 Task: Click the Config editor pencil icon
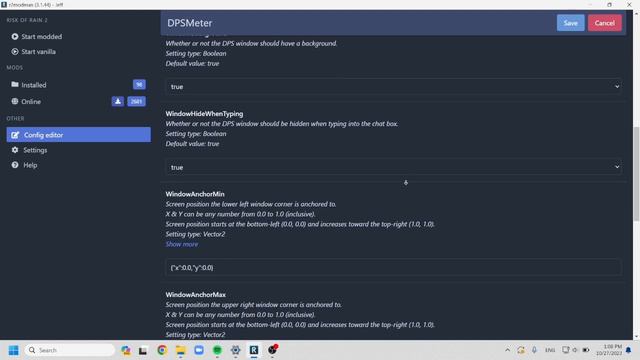[15, 135]
